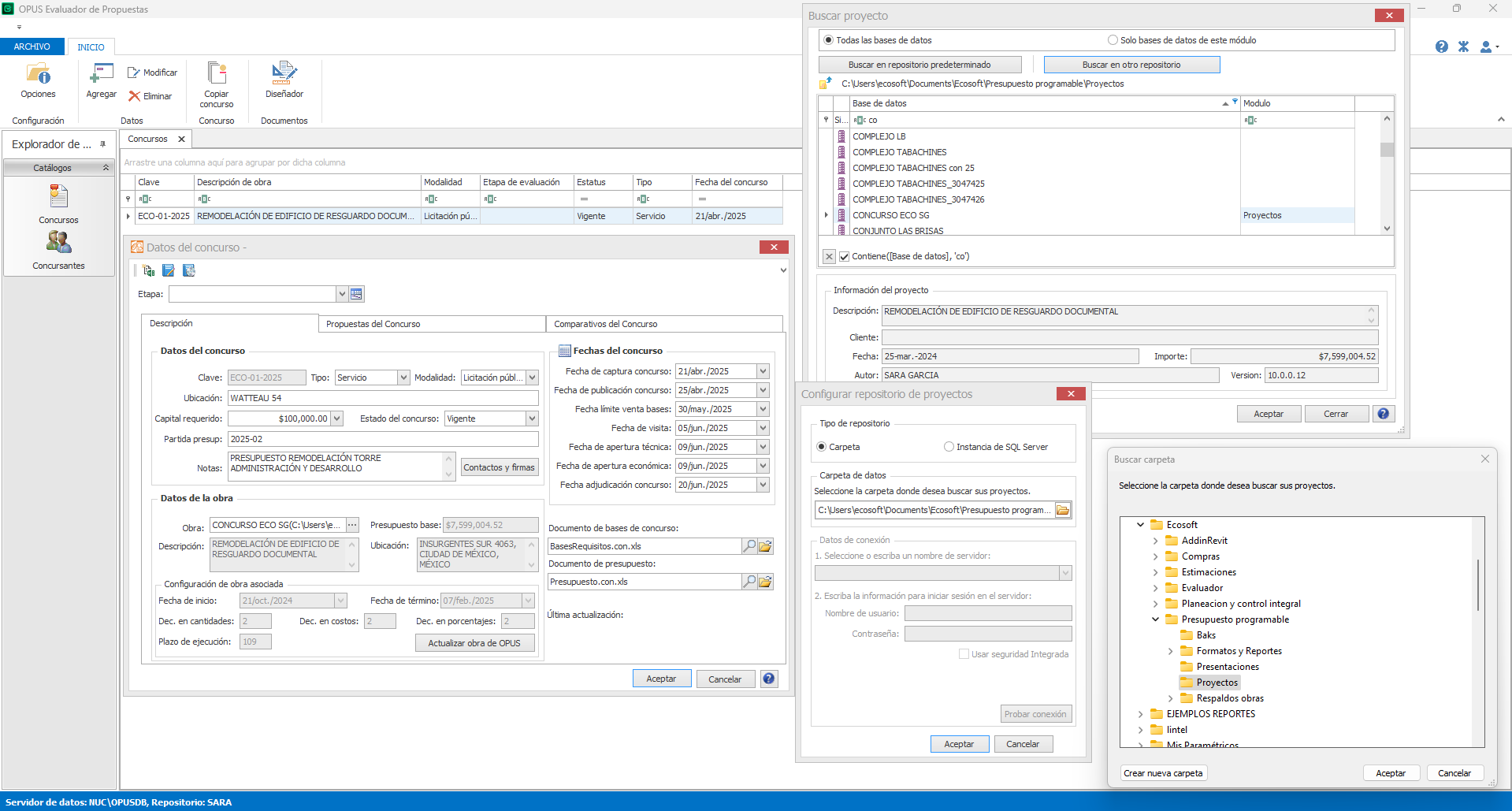
Task: Expand the Formatos y Reportes folder
Action: (x=1170, y=651)
